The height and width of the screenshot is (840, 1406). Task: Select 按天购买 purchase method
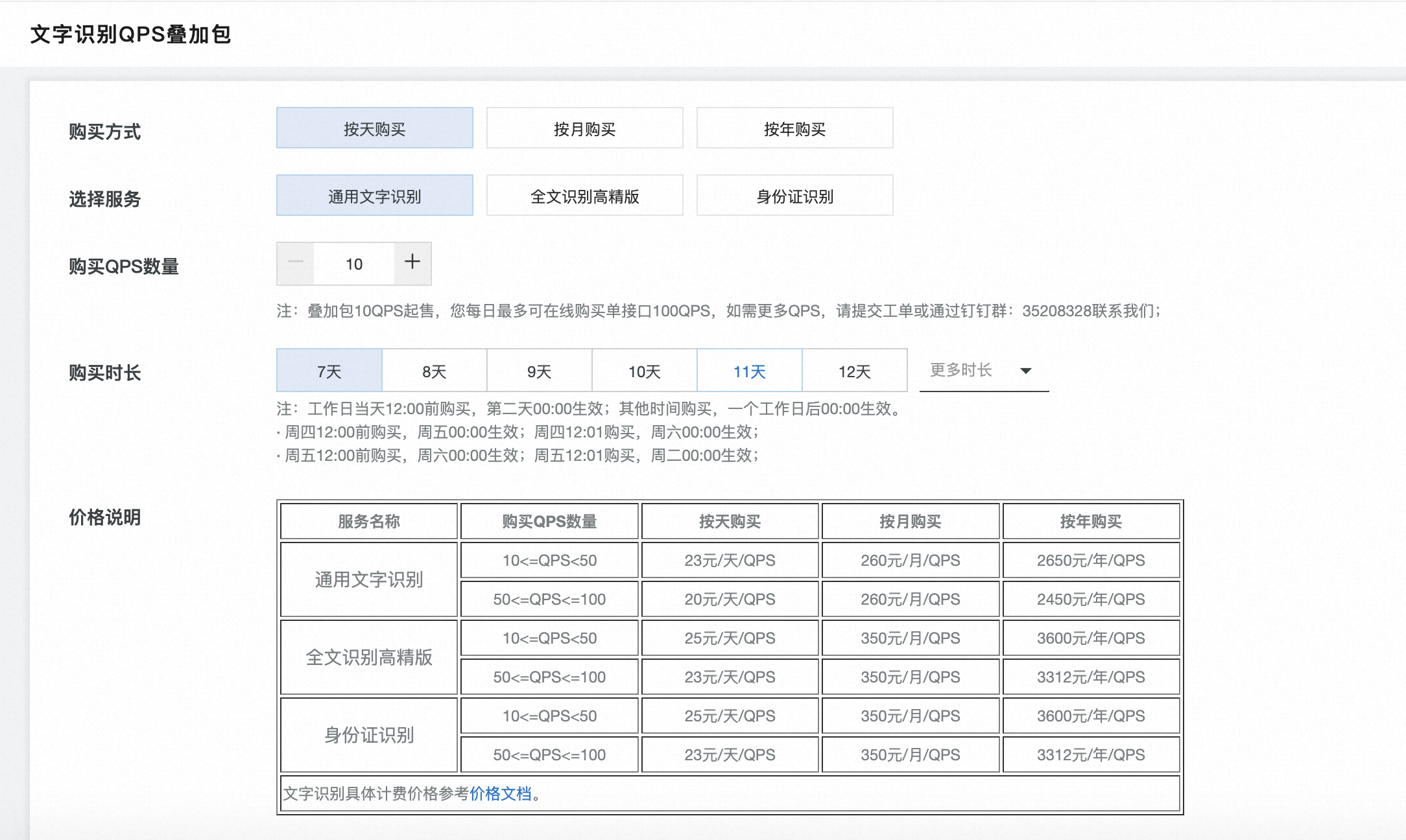click(x=374, y=128)
